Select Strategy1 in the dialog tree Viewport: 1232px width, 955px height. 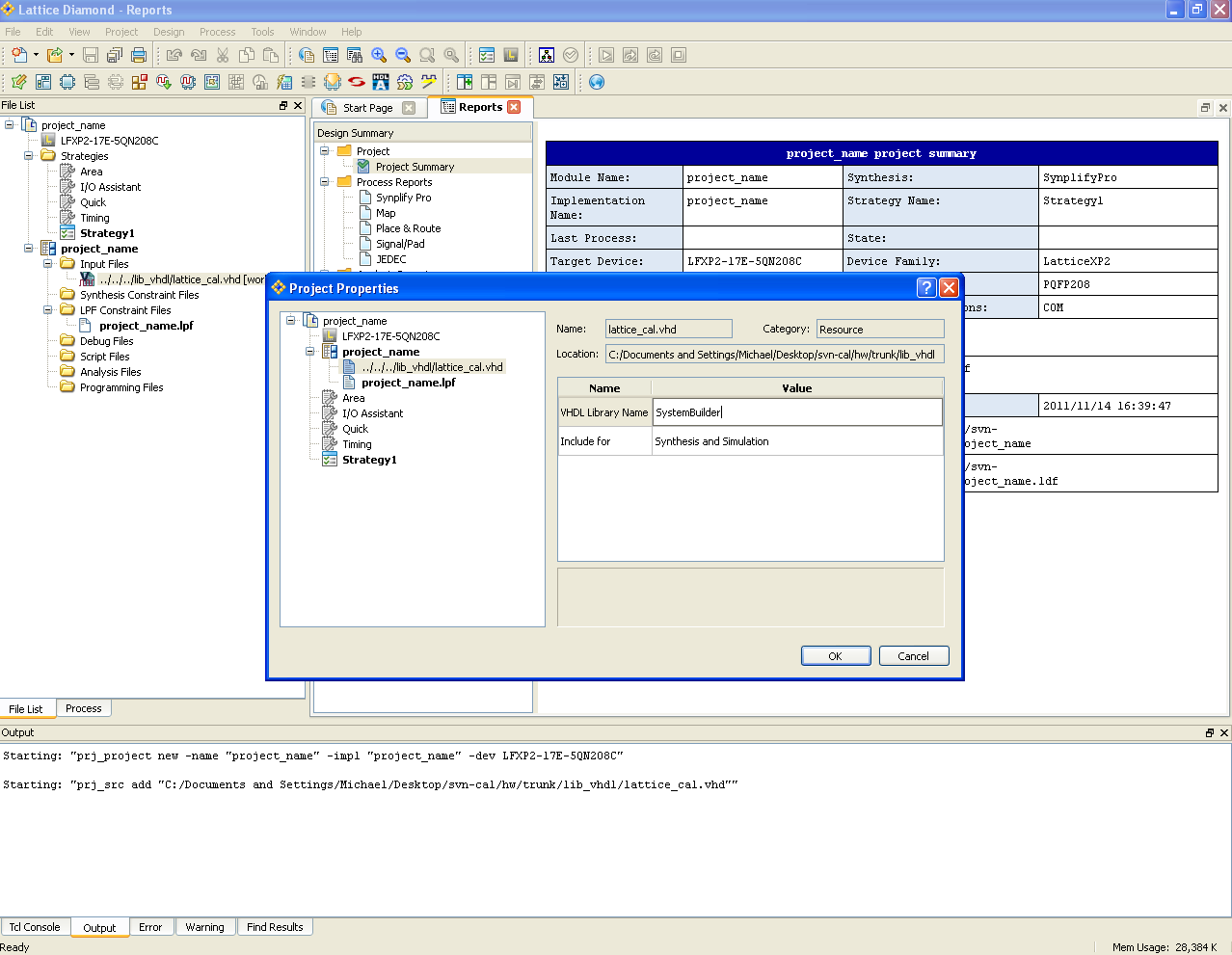(369, 460)
